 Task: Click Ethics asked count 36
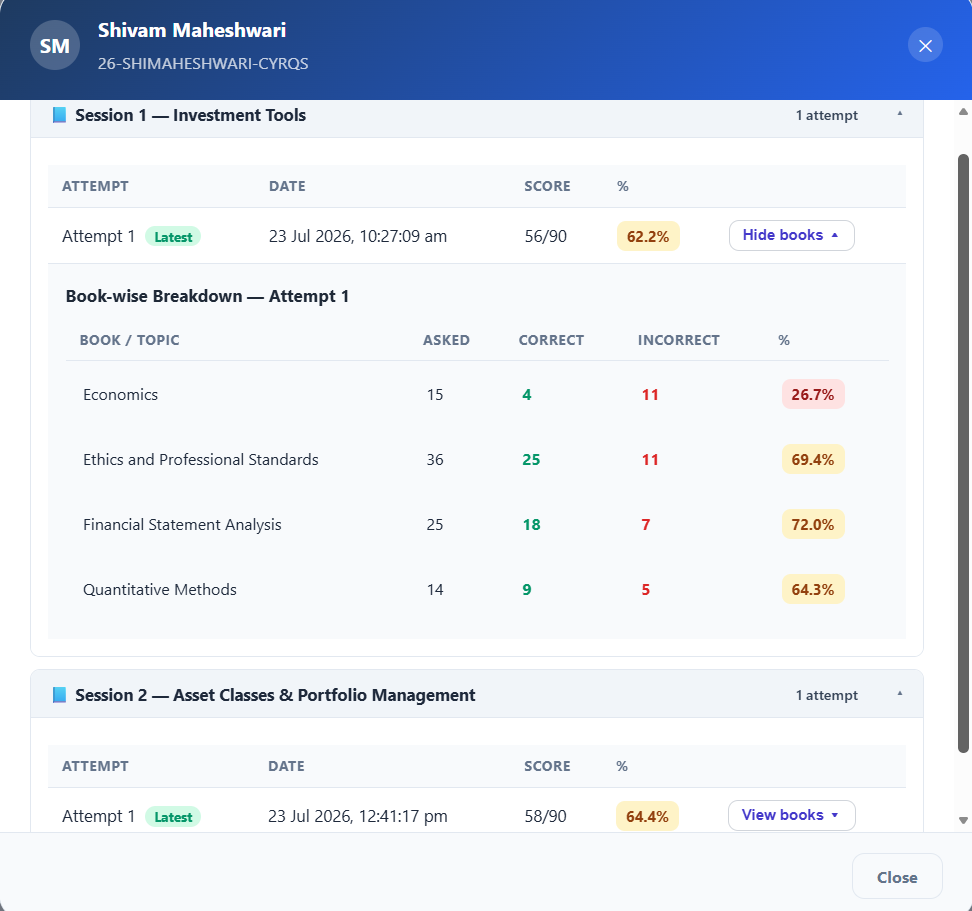click(435, 460)
